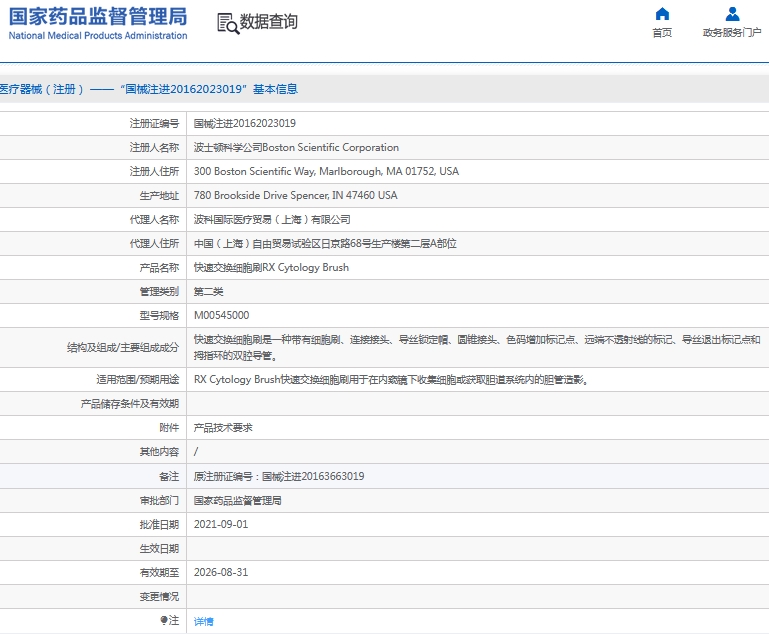Click the 有效期至 row label

click(x=159, y=572)
